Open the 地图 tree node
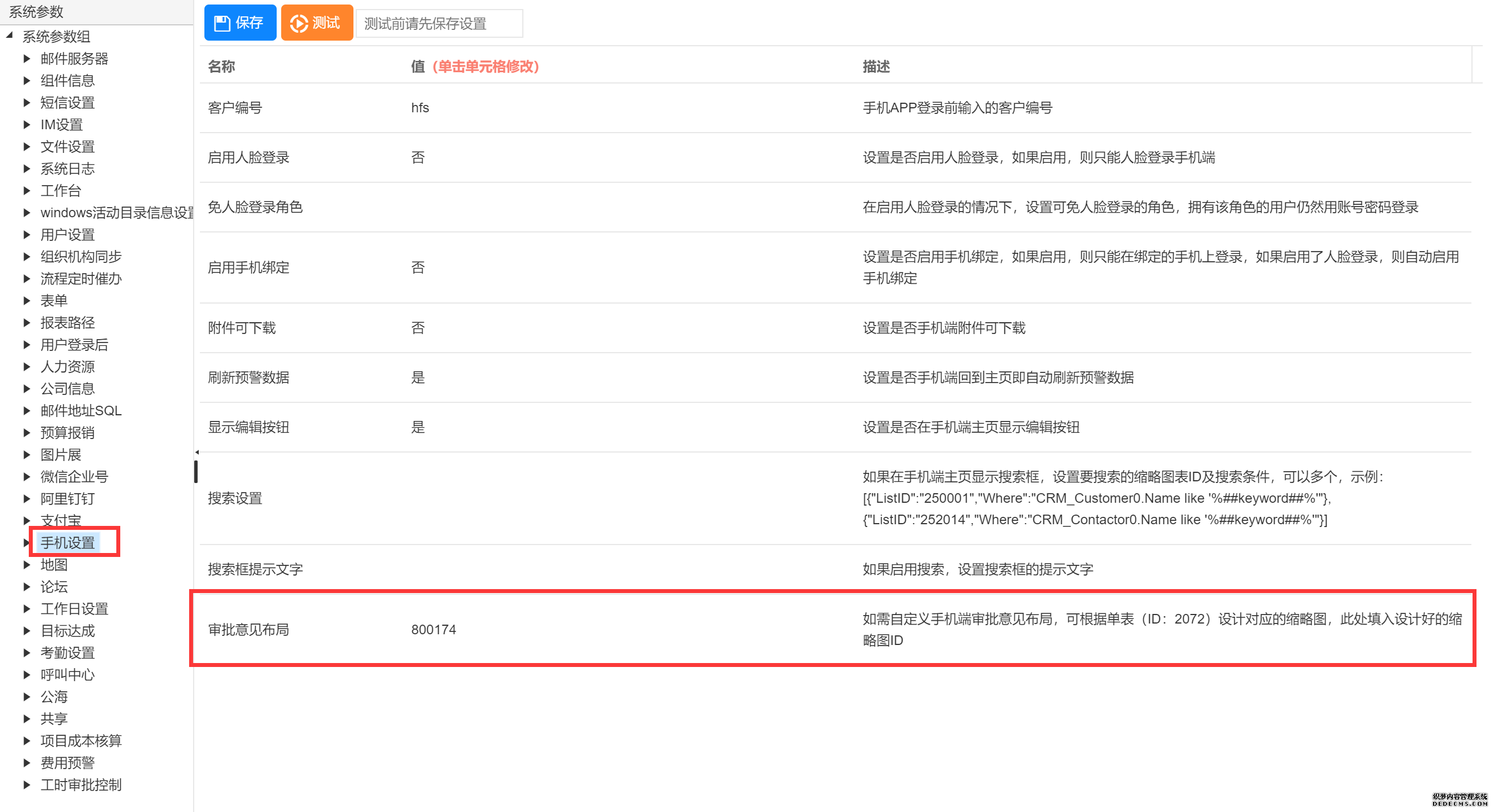 (x=54, y=565)
